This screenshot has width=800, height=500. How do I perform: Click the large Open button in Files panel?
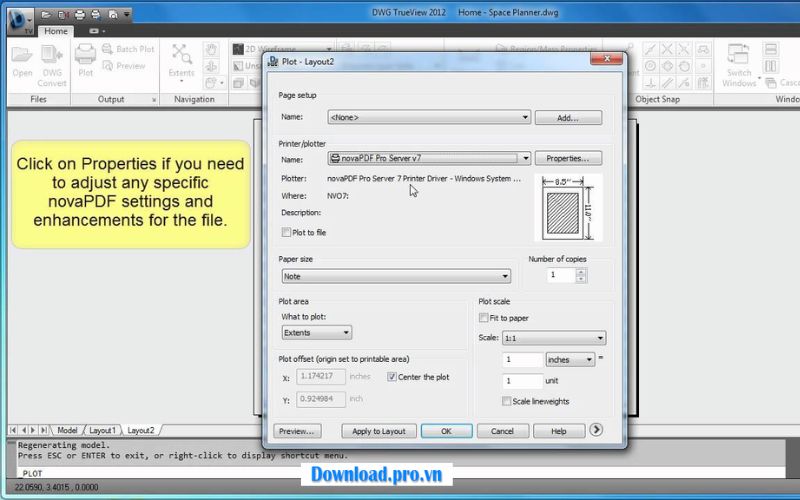[22, 61]
